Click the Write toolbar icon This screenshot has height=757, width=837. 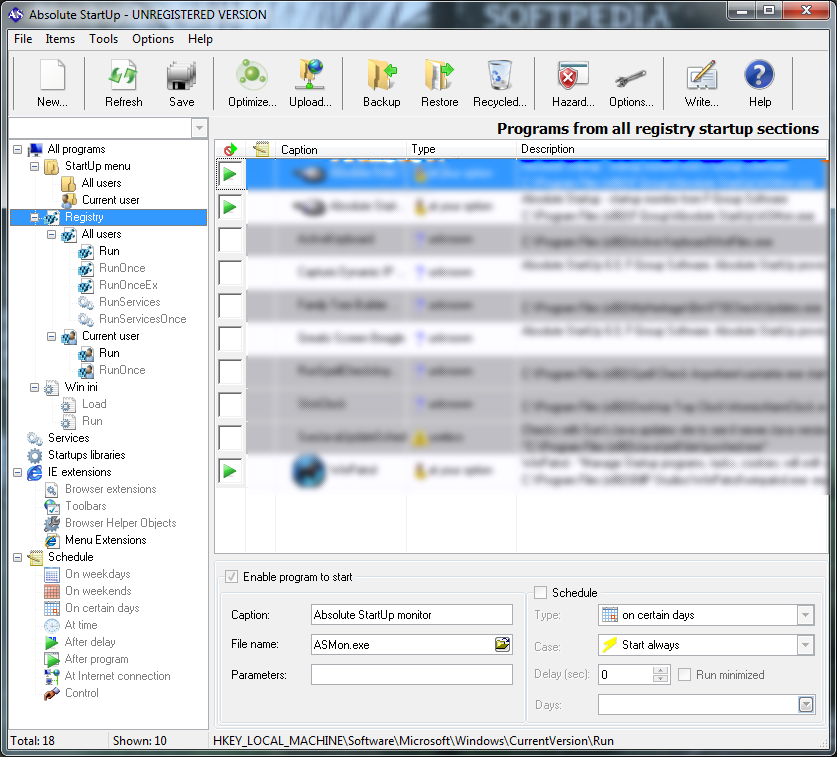tap(701, 83)
